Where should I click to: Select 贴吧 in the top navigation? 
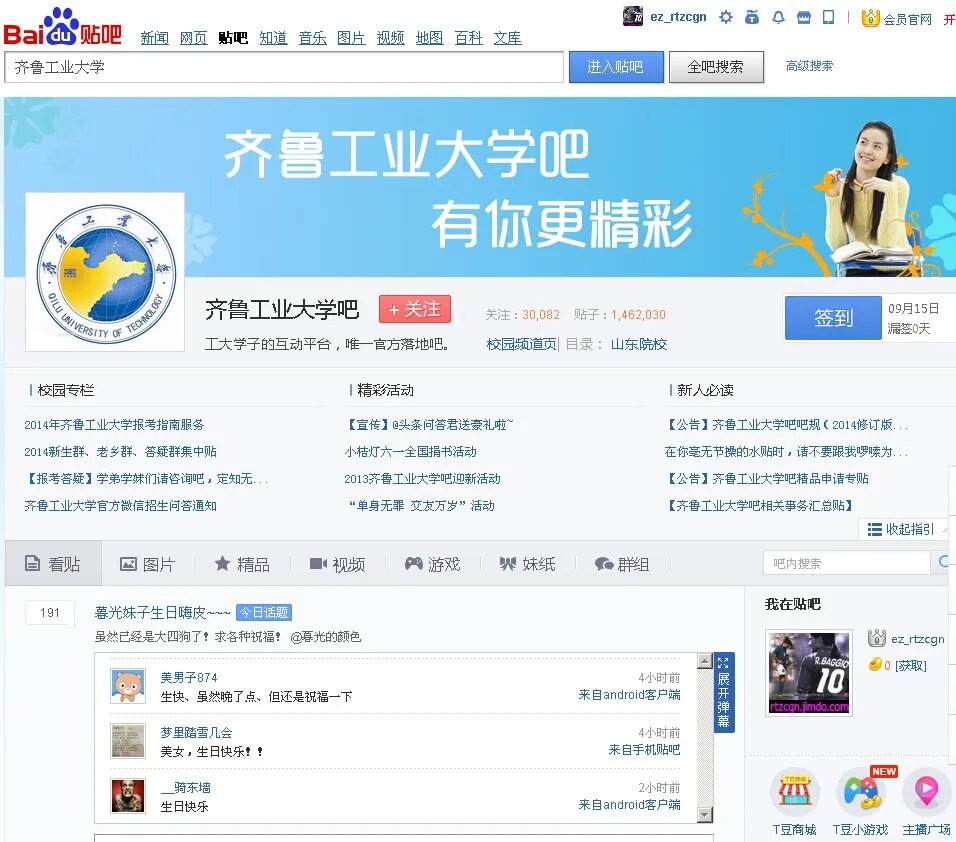232,38
